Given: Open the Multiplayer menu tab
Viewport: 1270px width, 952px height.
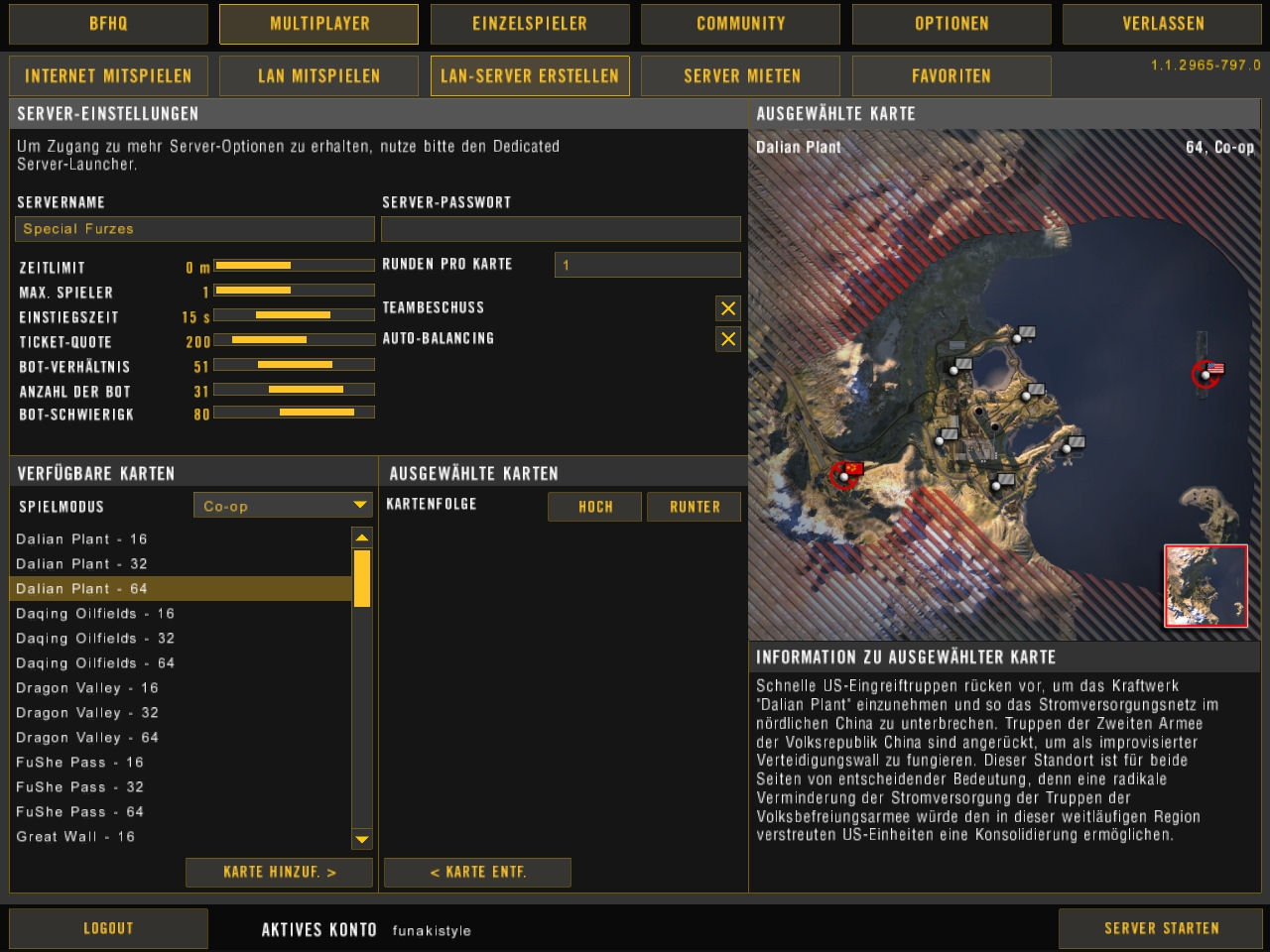Looking at the screenshot, I should (x=318, y=24).
